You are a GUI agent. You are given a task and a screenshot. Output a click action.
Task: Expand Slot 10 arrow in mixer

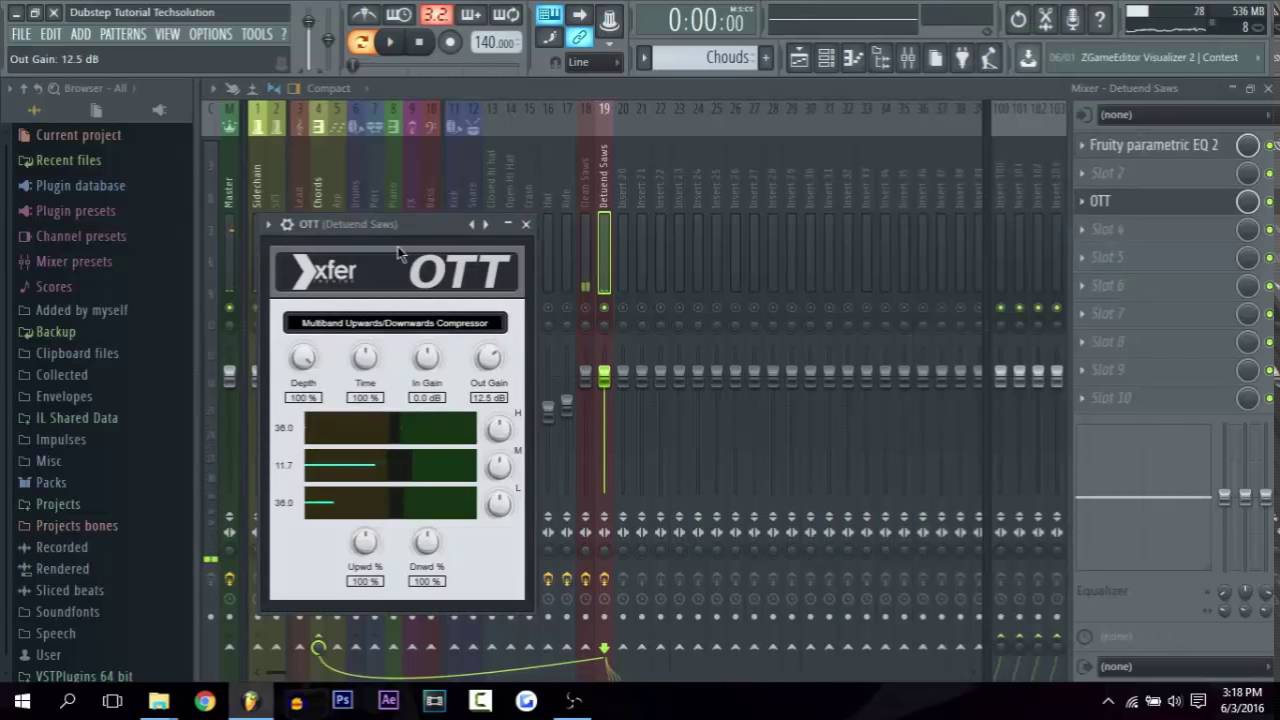1081,398
